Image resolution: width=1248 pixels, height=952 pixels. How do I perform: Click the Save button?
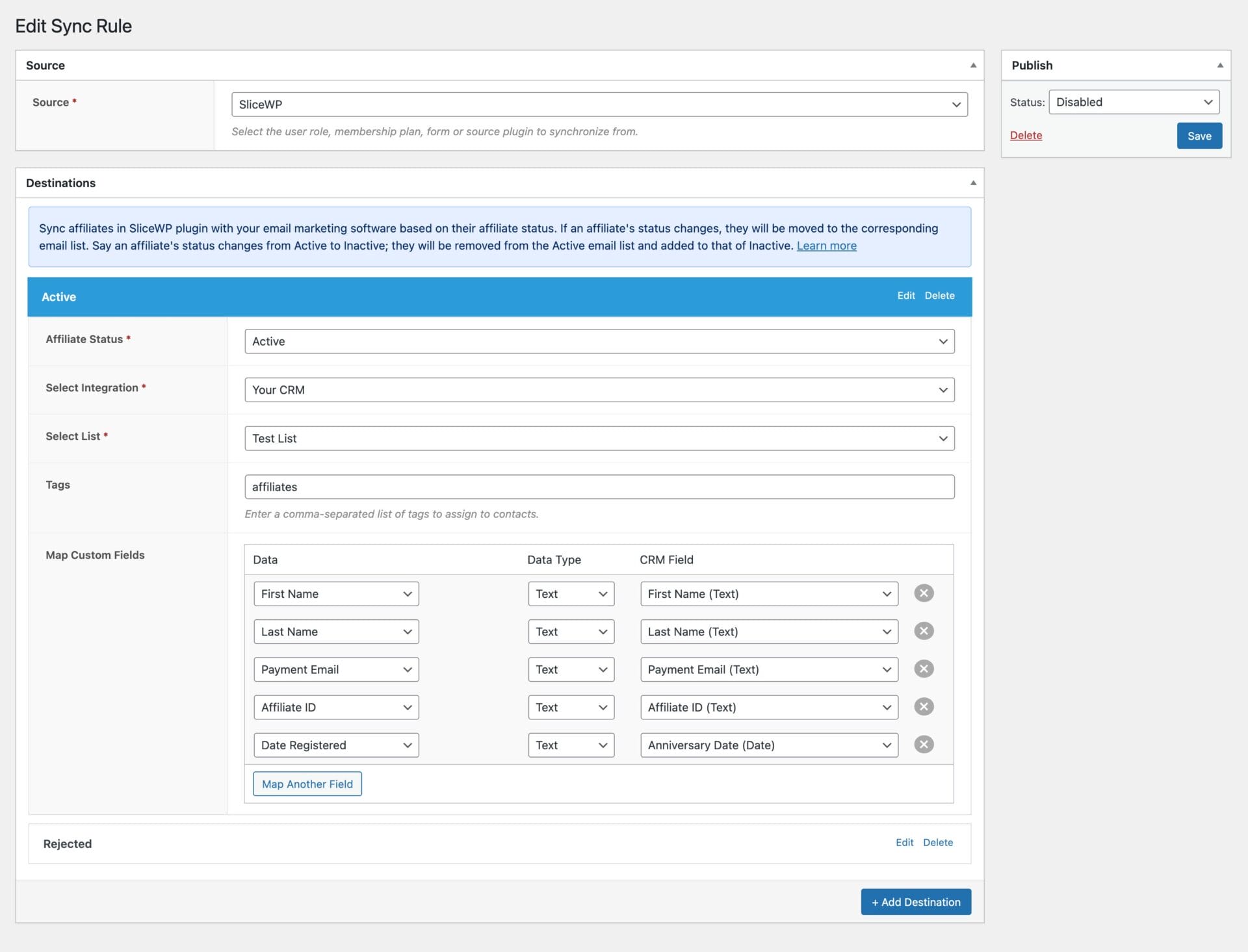pos(1199,136)
